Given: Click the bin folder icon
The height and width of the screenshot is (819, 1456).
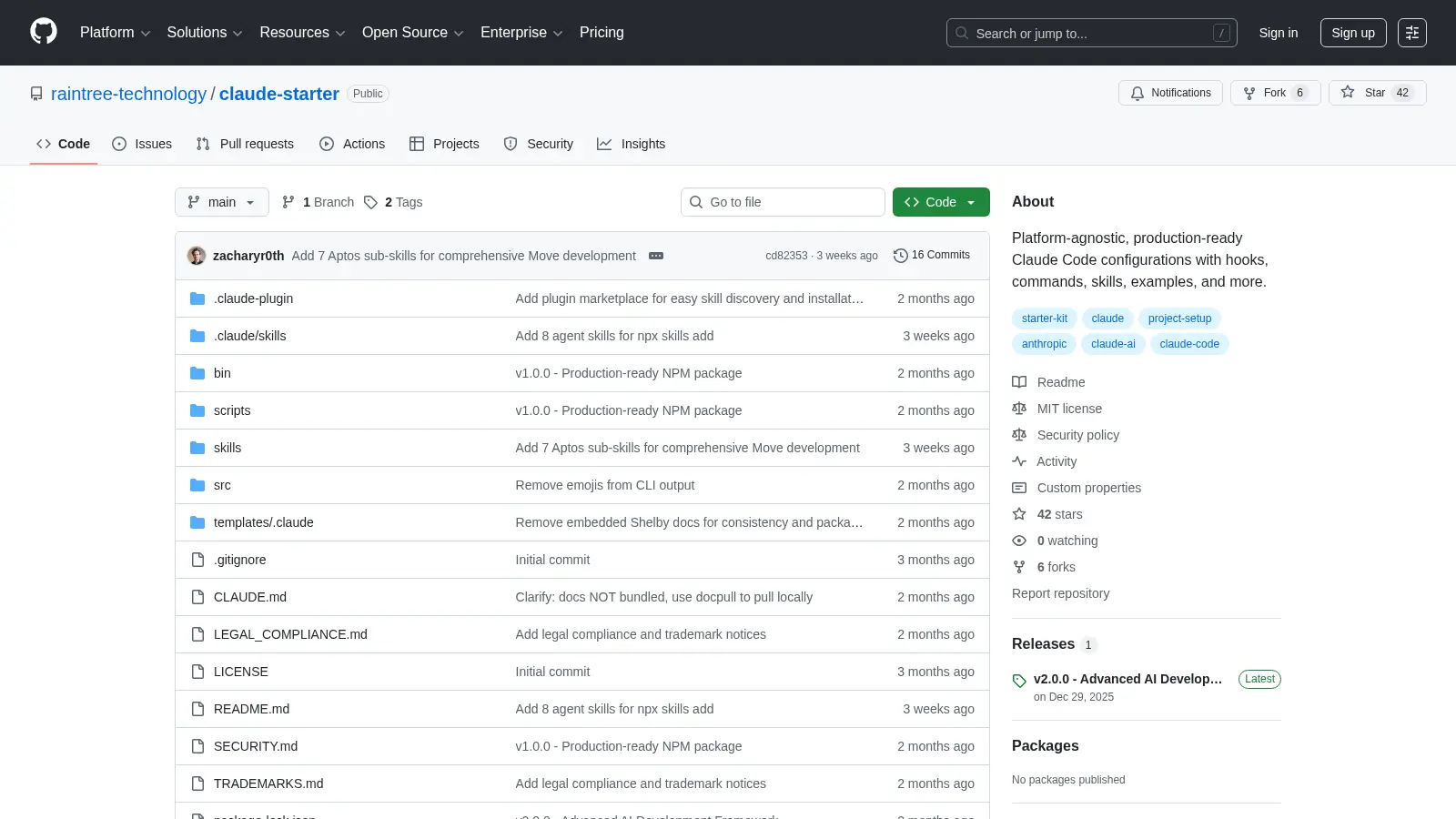Looking at the screenshot, I should [x=197, y=373].
